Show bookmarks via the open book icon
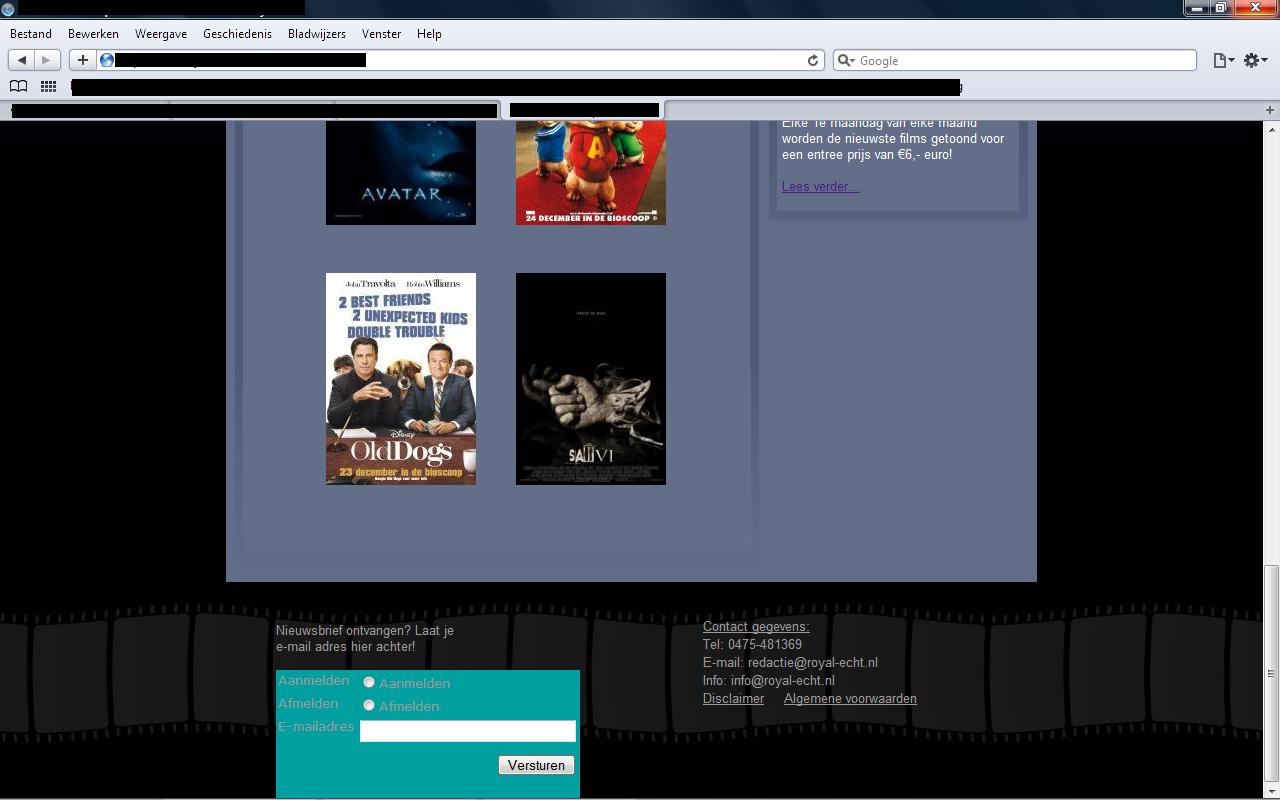The image size is (1280, 800). [18, 86]
